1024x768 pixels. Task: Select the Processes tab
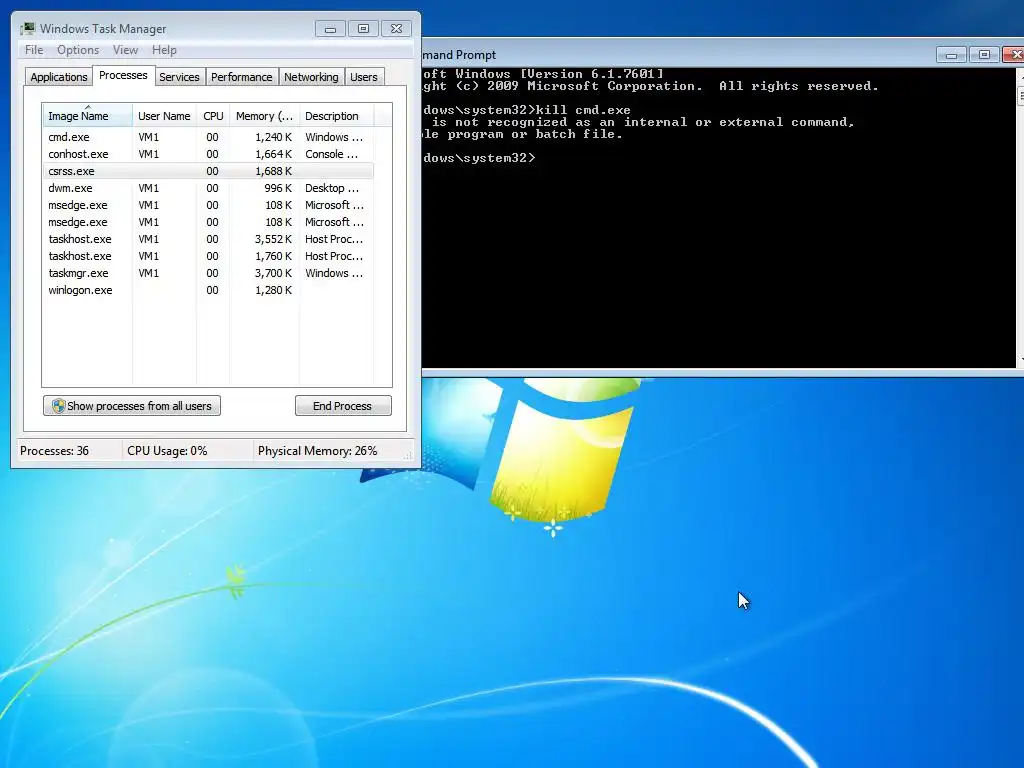(x=123, y=76)
